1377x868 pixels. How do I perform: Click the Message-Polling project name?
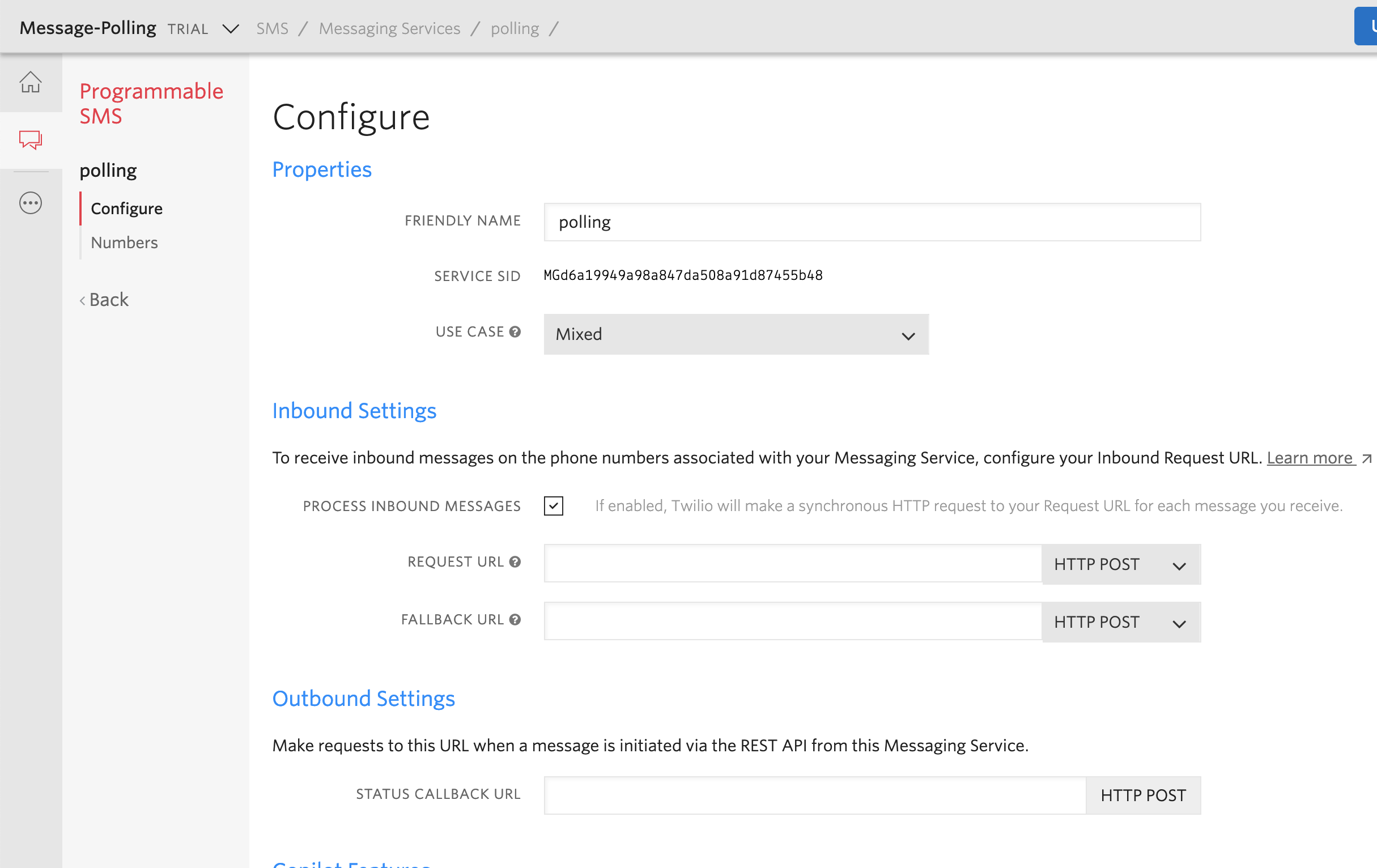coord(87,27)
